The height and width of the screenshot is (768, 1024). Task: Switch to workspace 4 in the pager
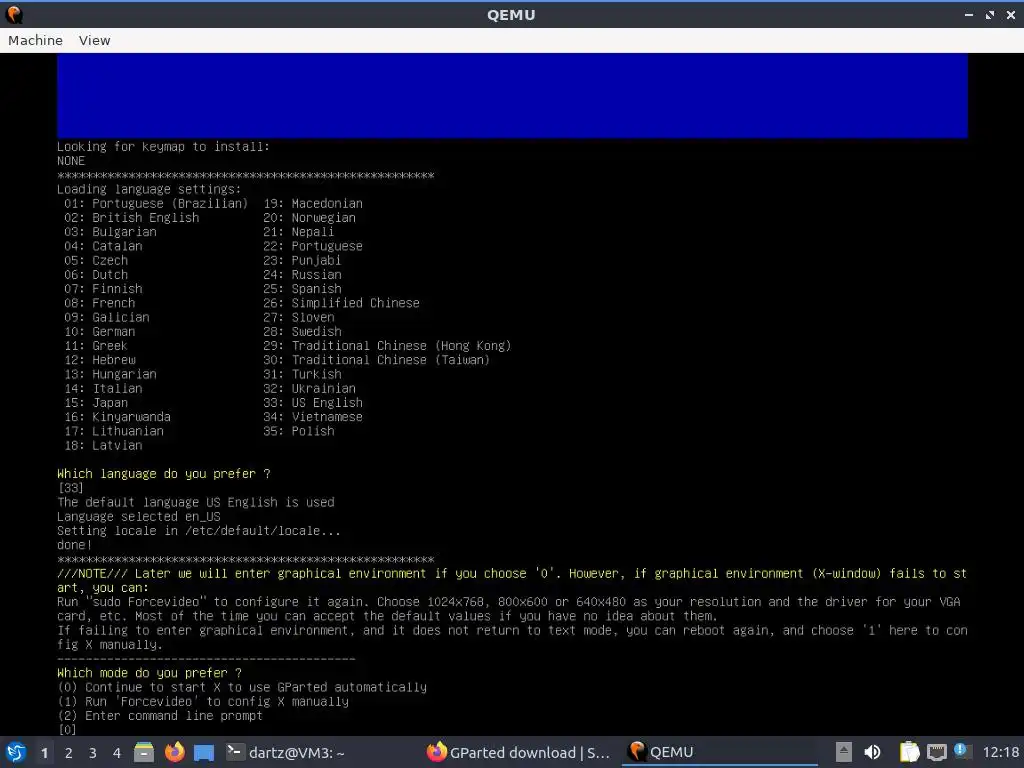(x=117, y=753)
